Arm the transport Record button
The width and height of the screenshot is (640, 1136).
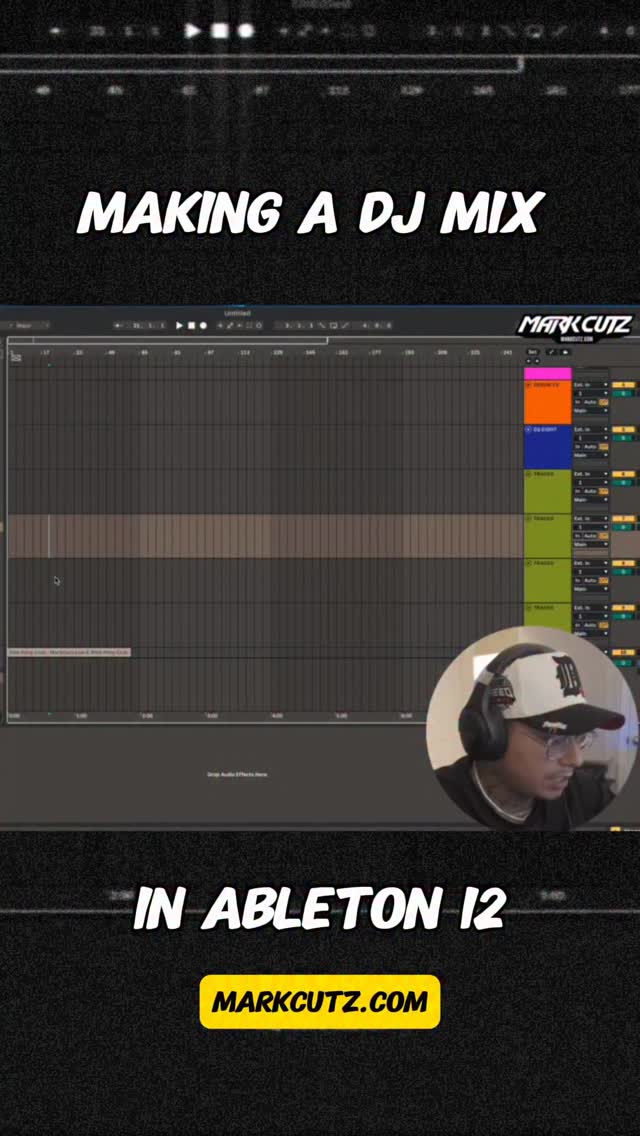[203, 326]
